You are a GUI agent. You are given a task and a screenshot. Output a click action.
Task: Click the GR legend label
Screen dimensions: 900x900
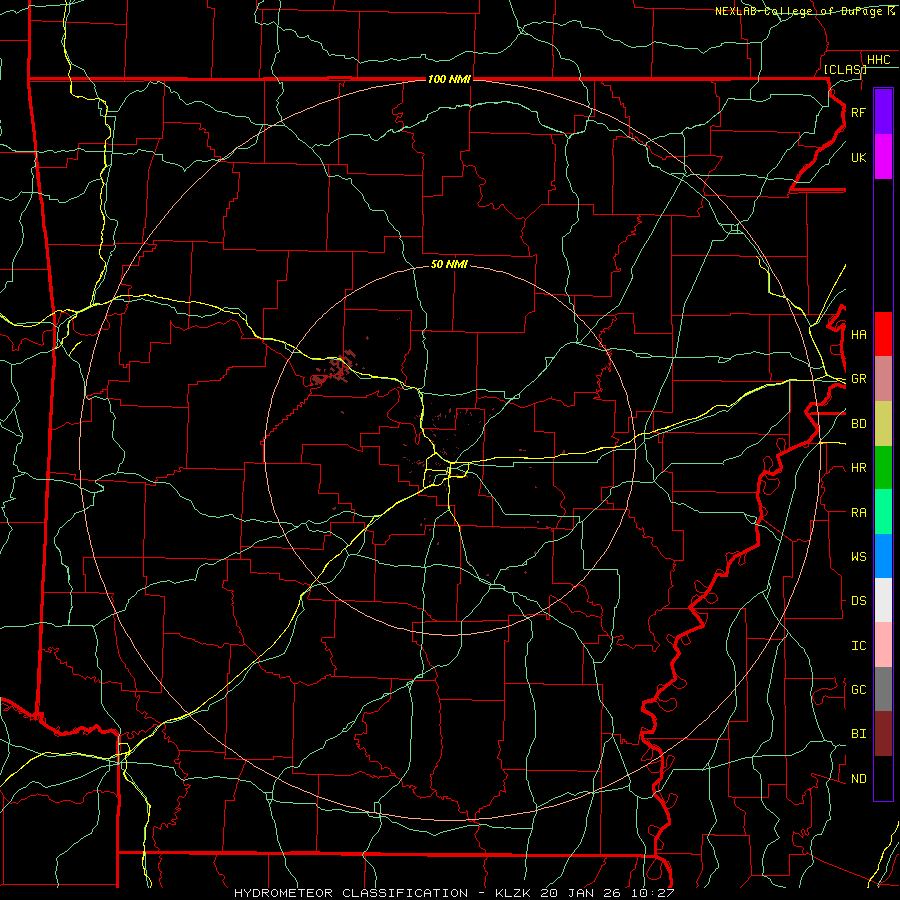[858, 379]
